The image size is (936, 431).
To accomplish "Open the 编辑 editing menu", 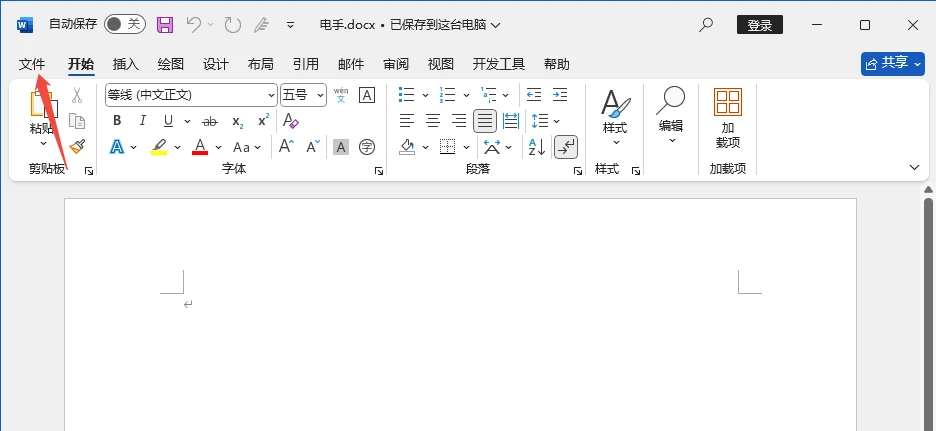I will [671, 116].
